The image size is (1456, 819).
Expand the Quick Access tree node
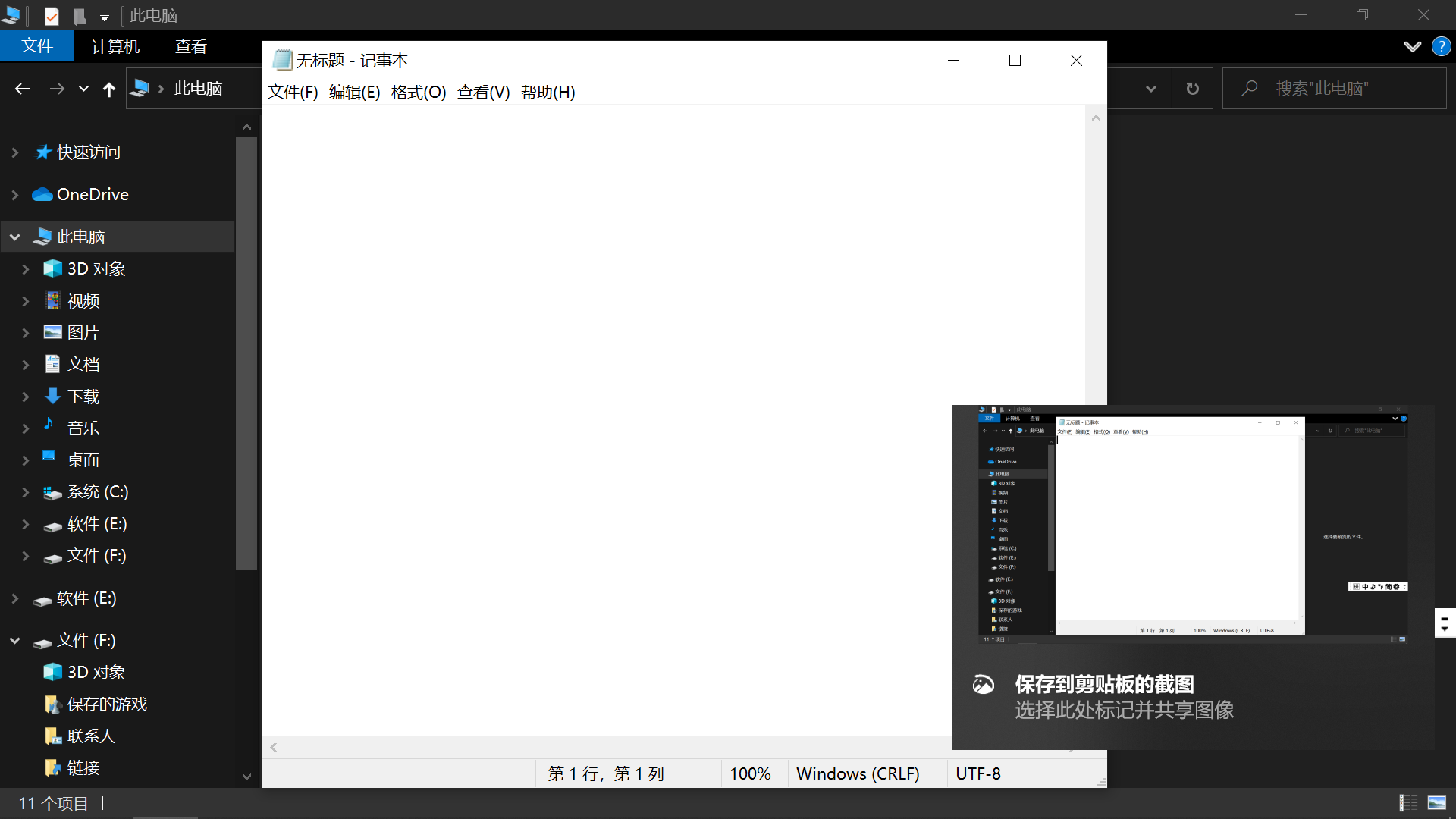click(15, 152)
